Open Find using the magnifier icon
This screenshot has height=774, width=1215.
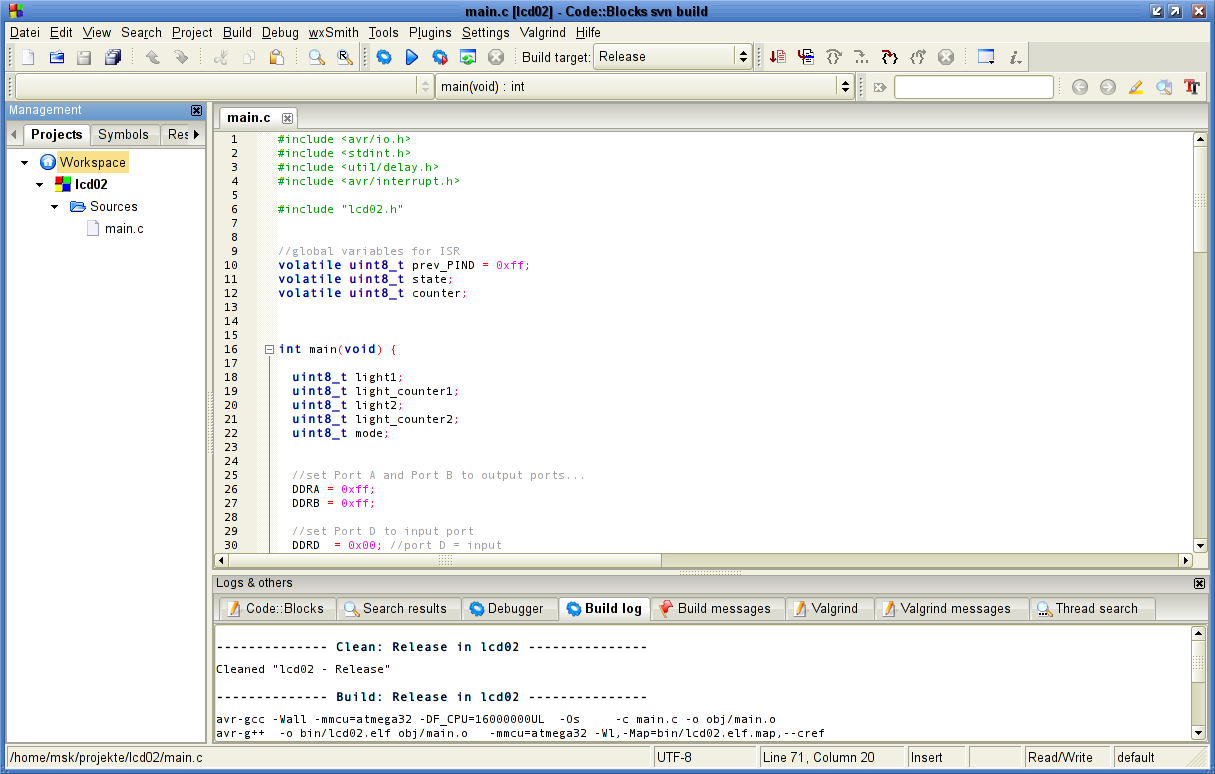click(316, 57)
